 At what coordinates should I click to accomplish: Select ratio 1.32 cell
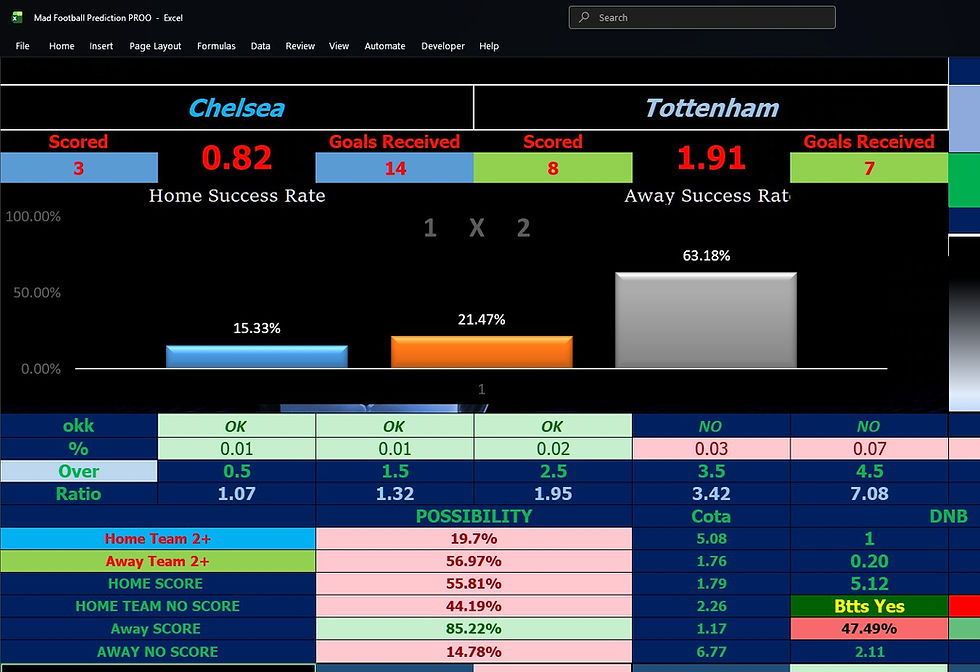(395, 494)
